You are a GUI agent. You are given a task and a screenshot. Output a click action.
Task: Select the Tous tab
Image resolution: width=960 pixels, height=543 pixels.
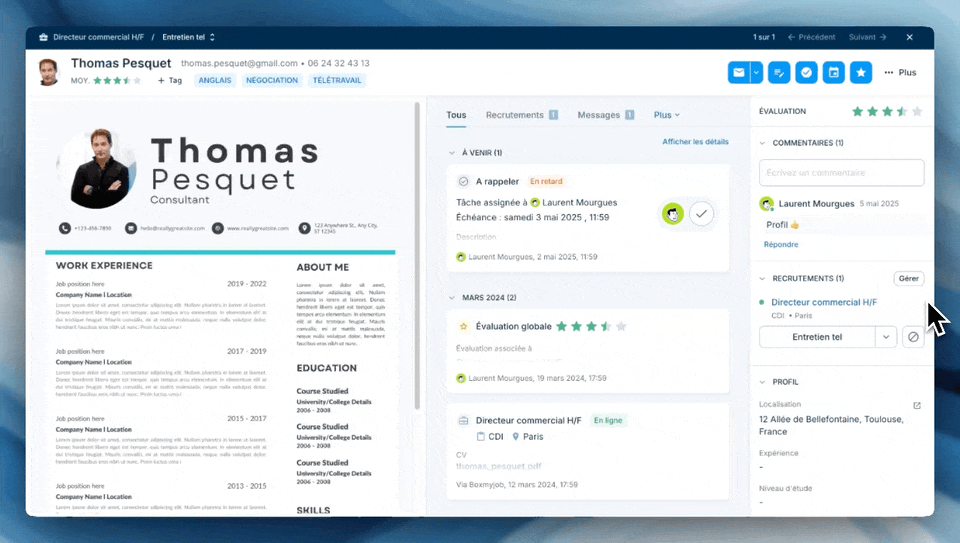(x=456, y=115)
